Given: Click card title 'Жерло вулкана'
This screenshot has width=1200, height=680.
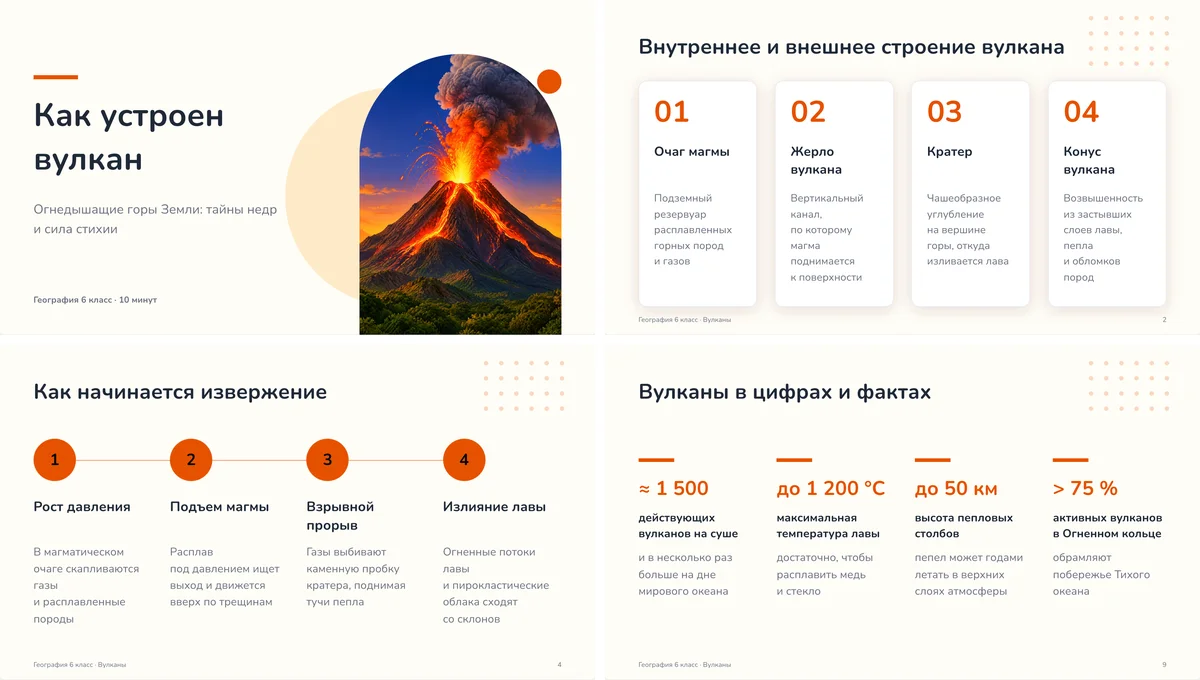Looking at the screenshot, I should [816, 161].
